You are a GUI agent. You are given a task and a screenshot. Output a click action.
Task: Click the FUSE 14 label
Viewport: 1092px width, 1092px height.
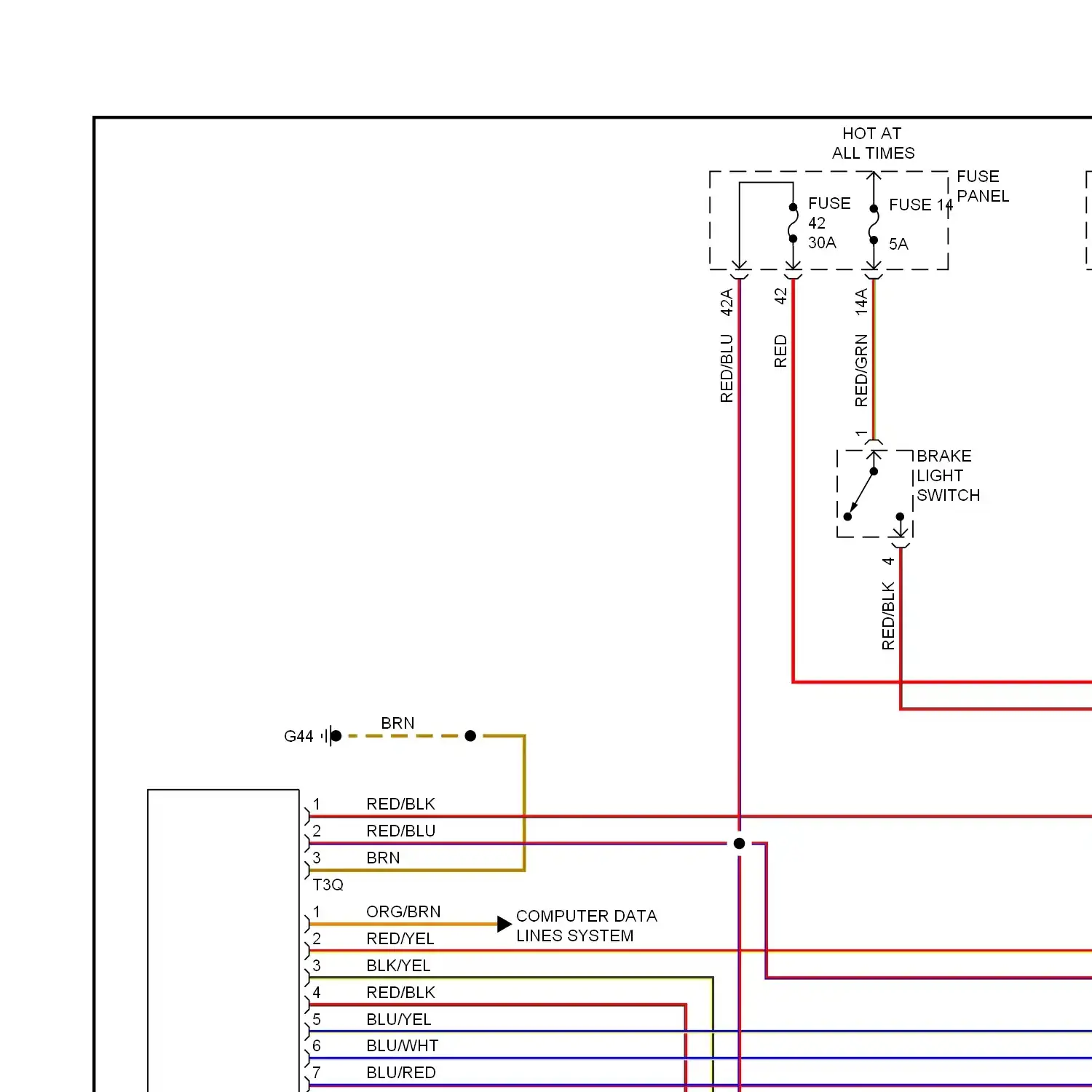pyautogui.click(x=921, y=205)
